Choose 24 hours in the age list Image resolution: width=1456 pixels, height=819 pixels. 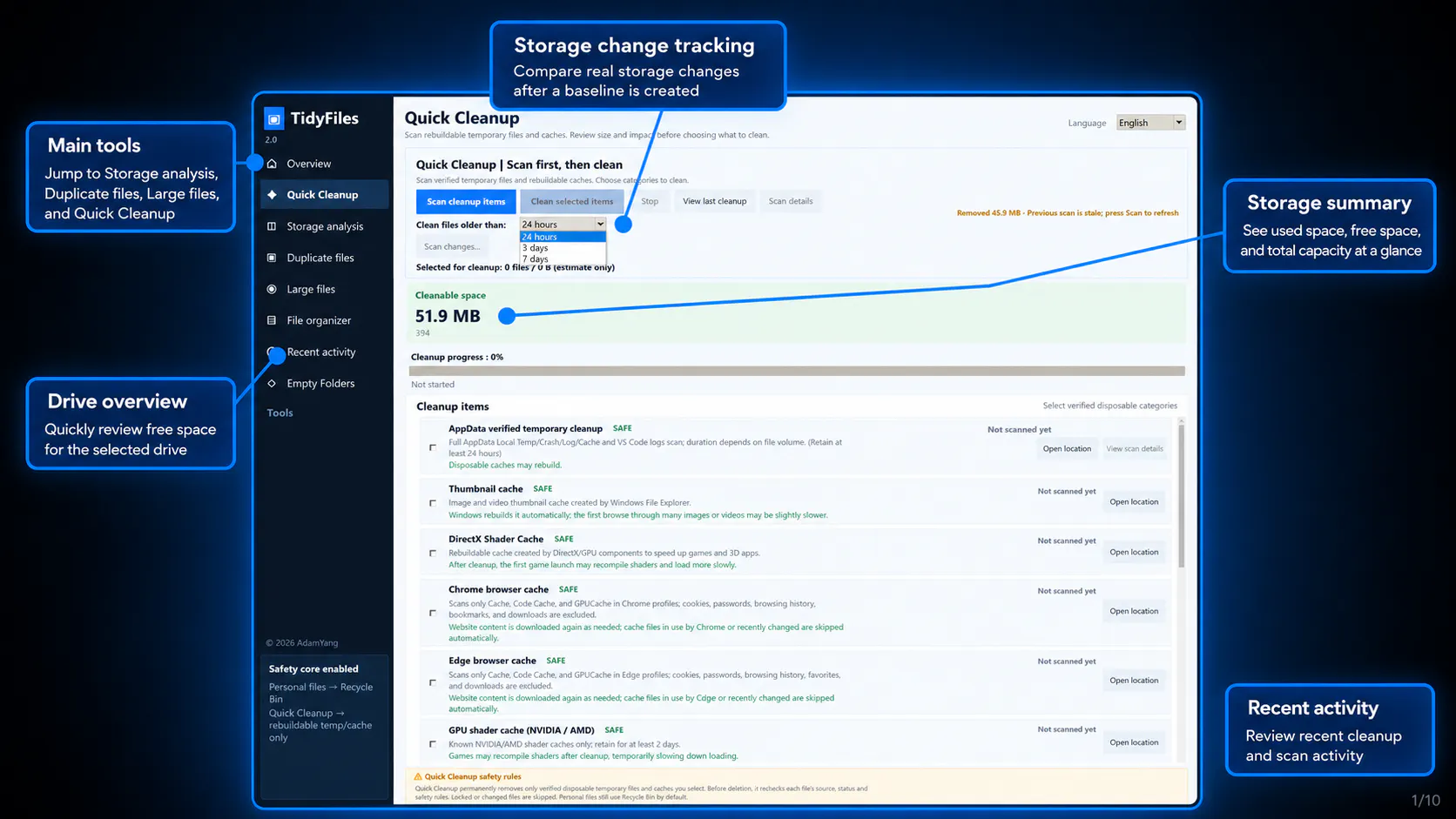563,237
